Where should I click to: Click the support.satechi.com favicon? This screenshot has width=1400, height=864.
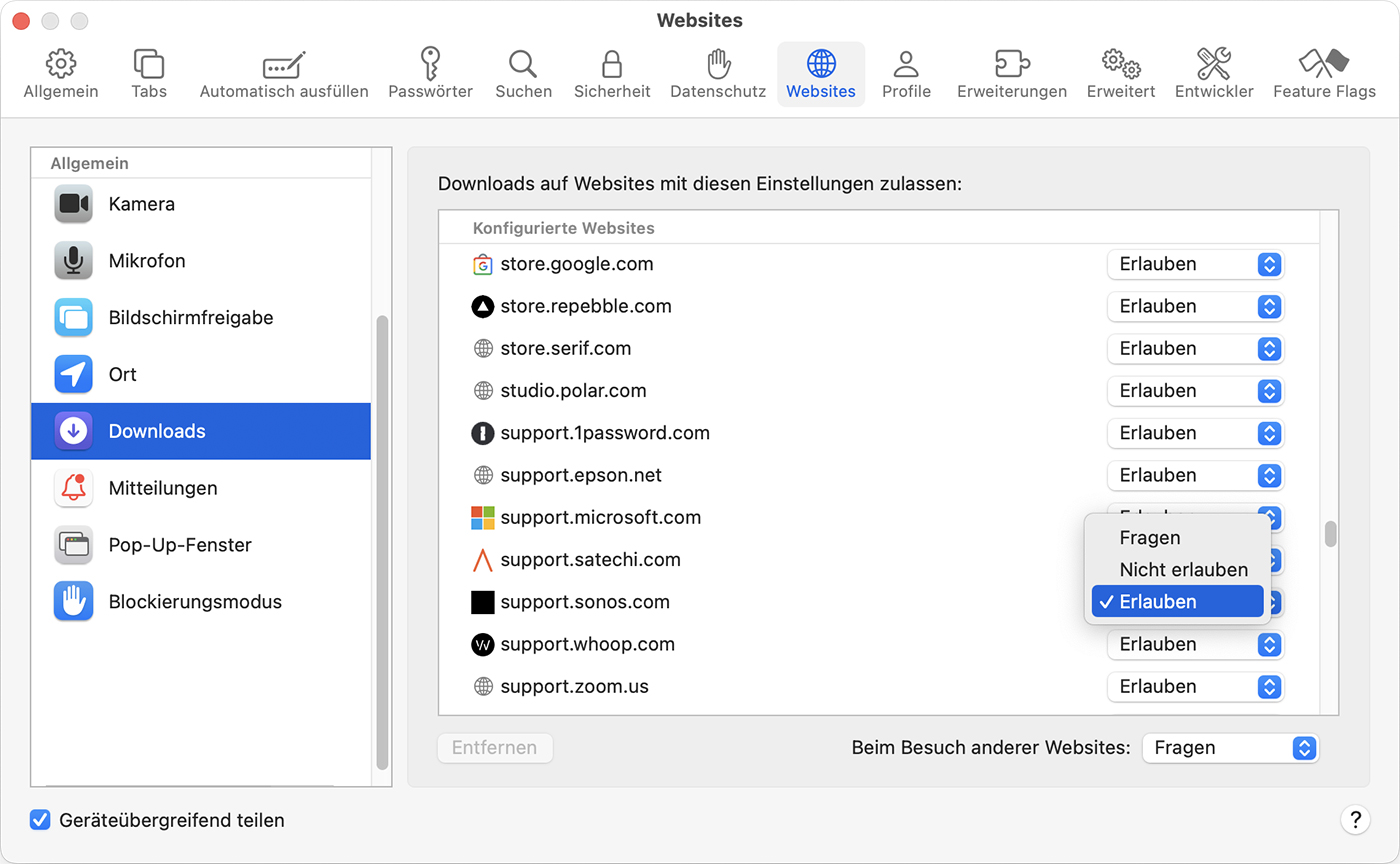pos(483,560)
